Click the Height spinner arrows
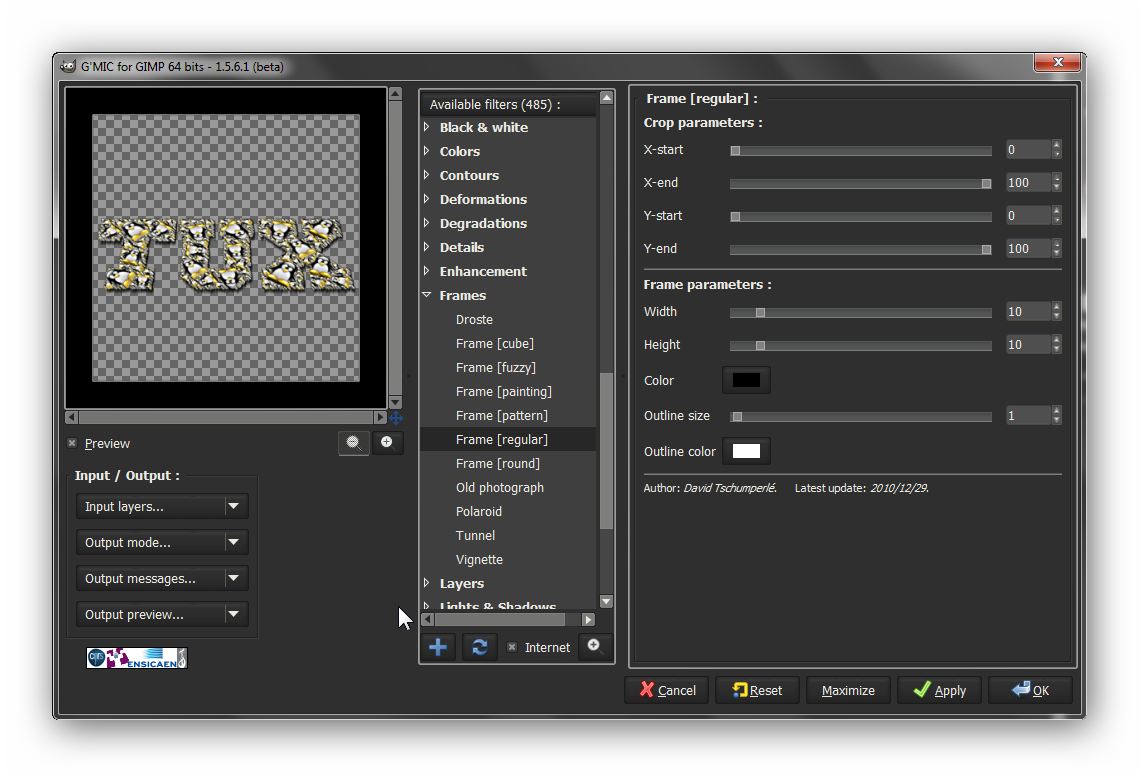This screenshot has height=773, width=1140. 1056,344
